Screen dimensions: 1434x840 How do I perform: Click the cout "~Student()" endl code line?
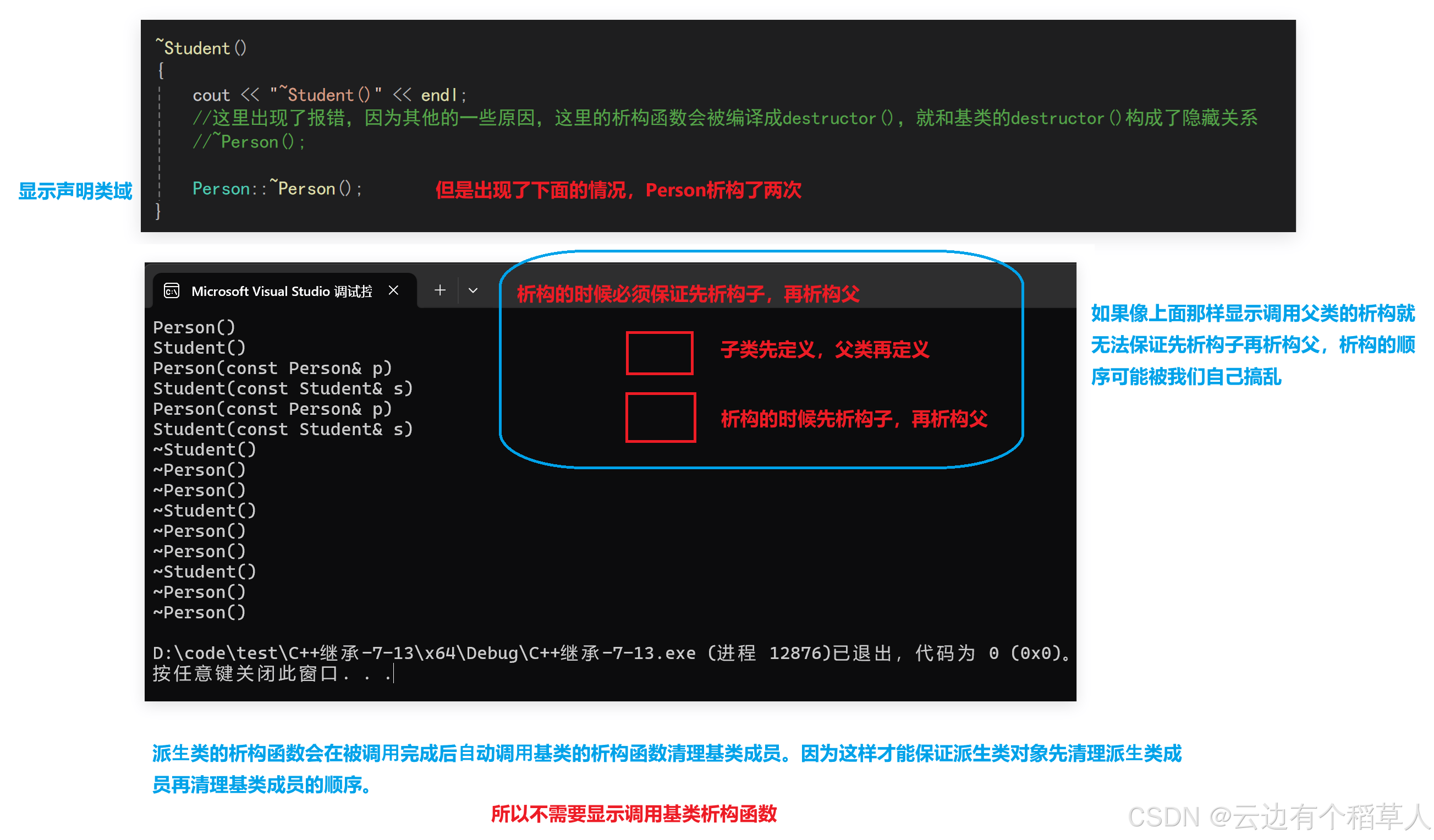pos(329,94)
